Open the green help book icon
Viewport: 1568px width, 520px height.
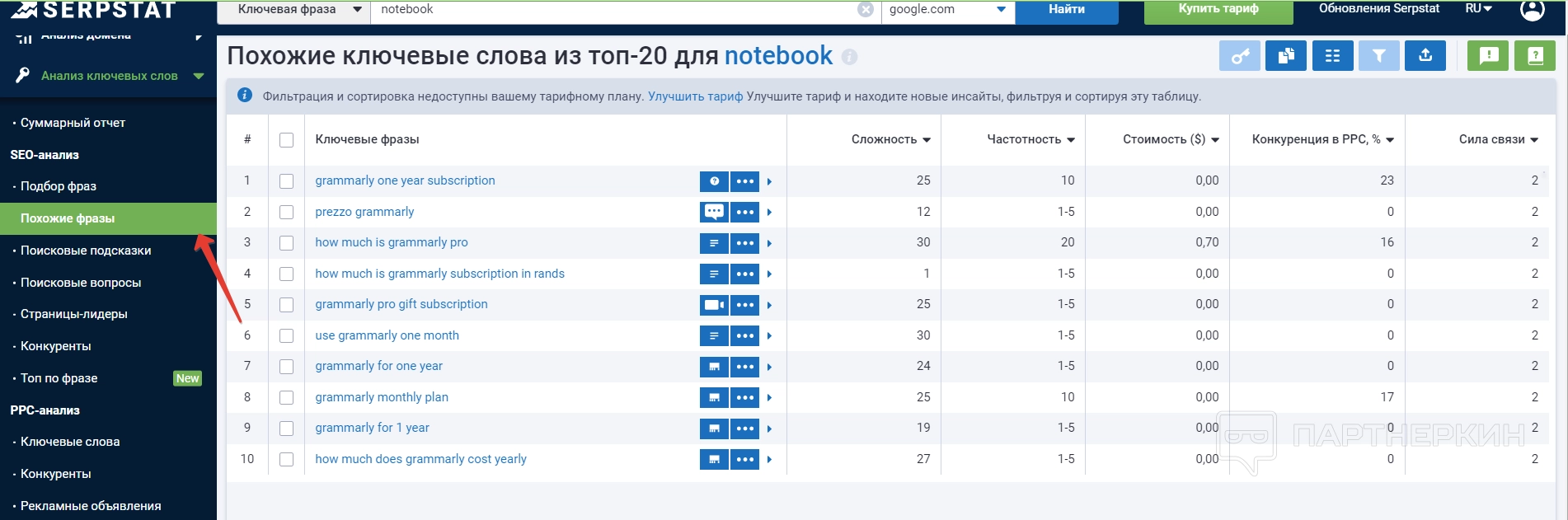1534,56
